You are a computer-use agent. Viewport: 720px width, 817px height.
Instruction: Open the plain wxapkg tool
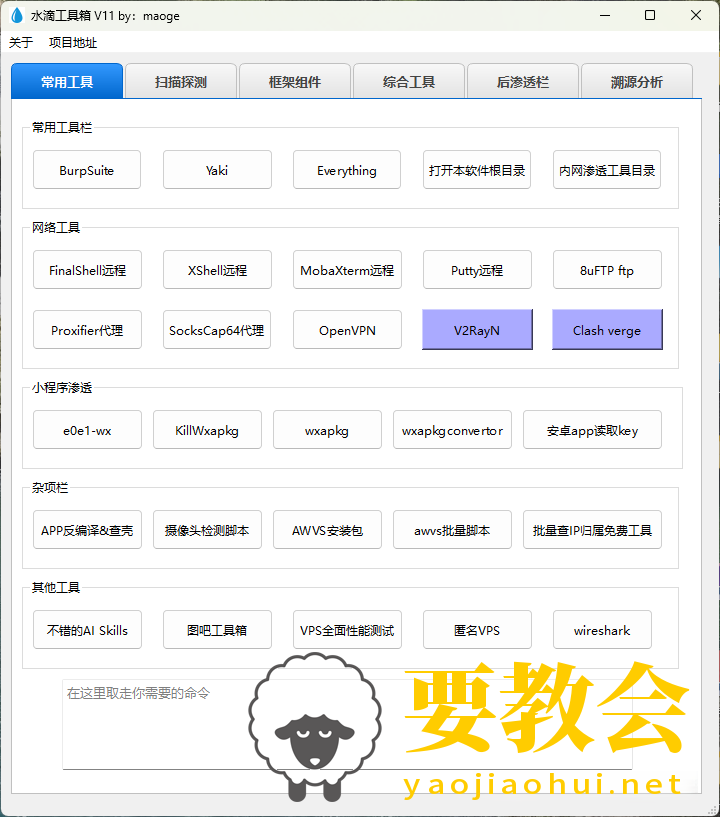pyautogui.click(x=327, y=430)
